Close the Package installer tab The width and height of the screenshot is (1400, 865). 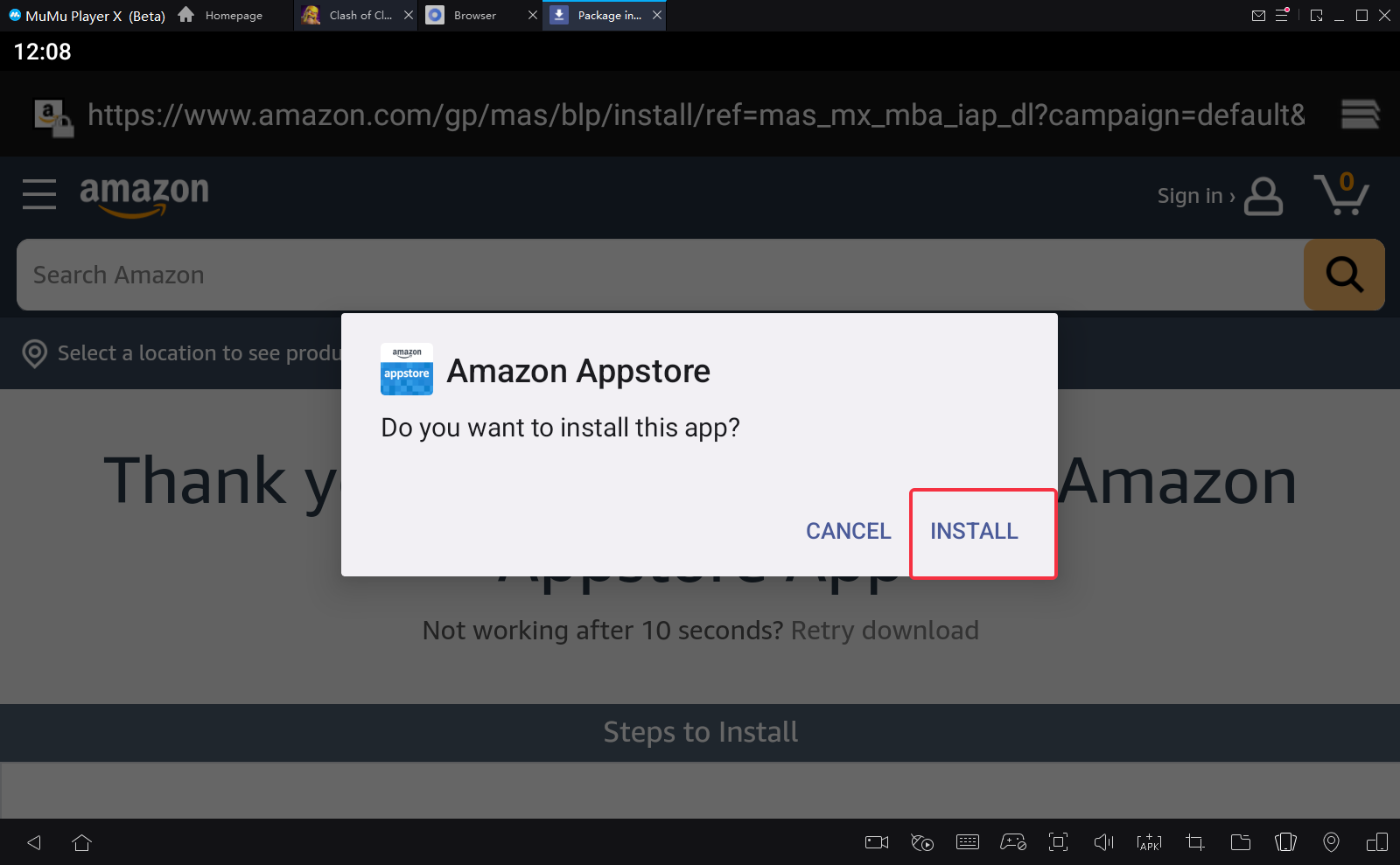(657, 15)
